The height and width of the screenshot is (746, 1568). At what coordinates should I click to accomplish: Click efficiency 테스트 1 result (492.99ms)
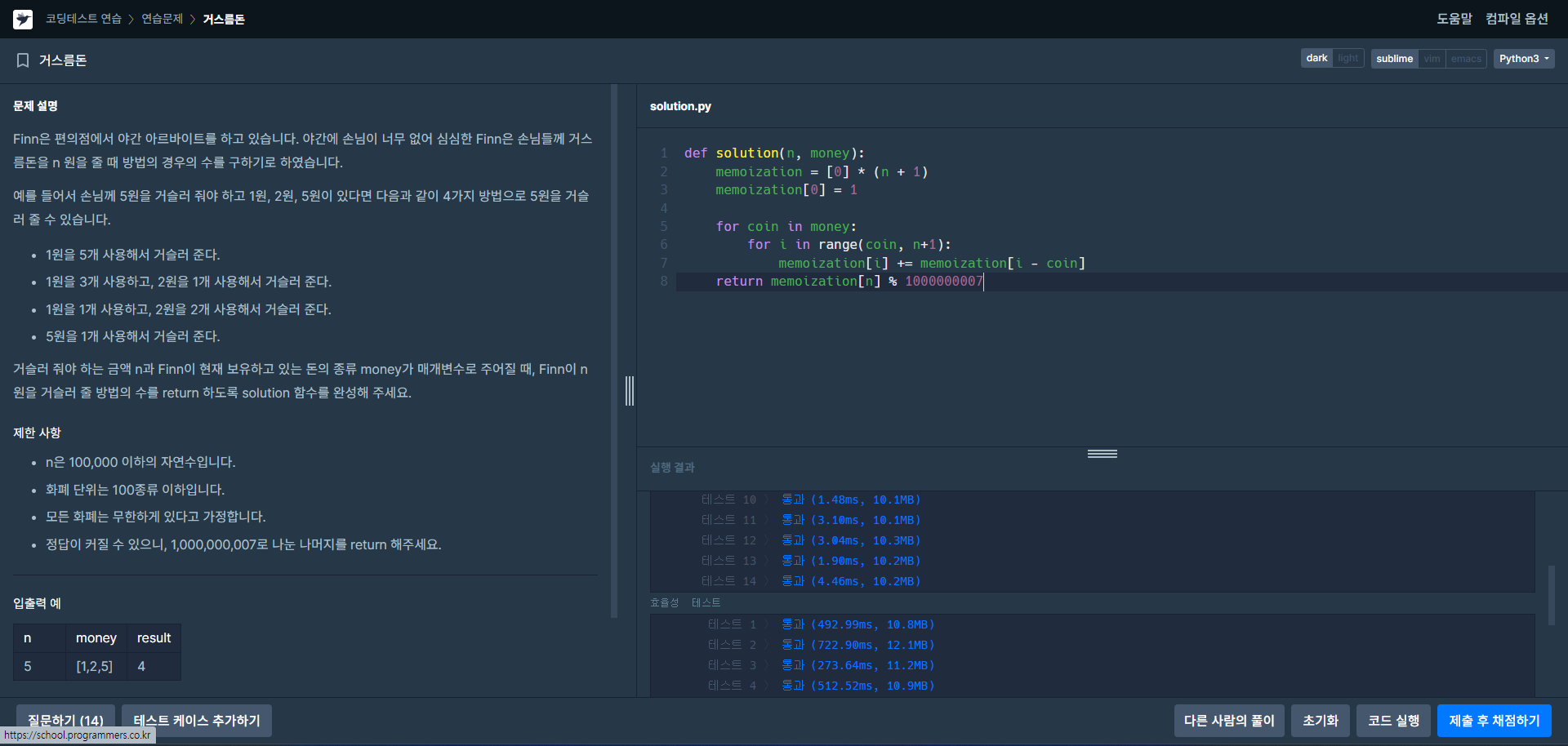(821, 624)
